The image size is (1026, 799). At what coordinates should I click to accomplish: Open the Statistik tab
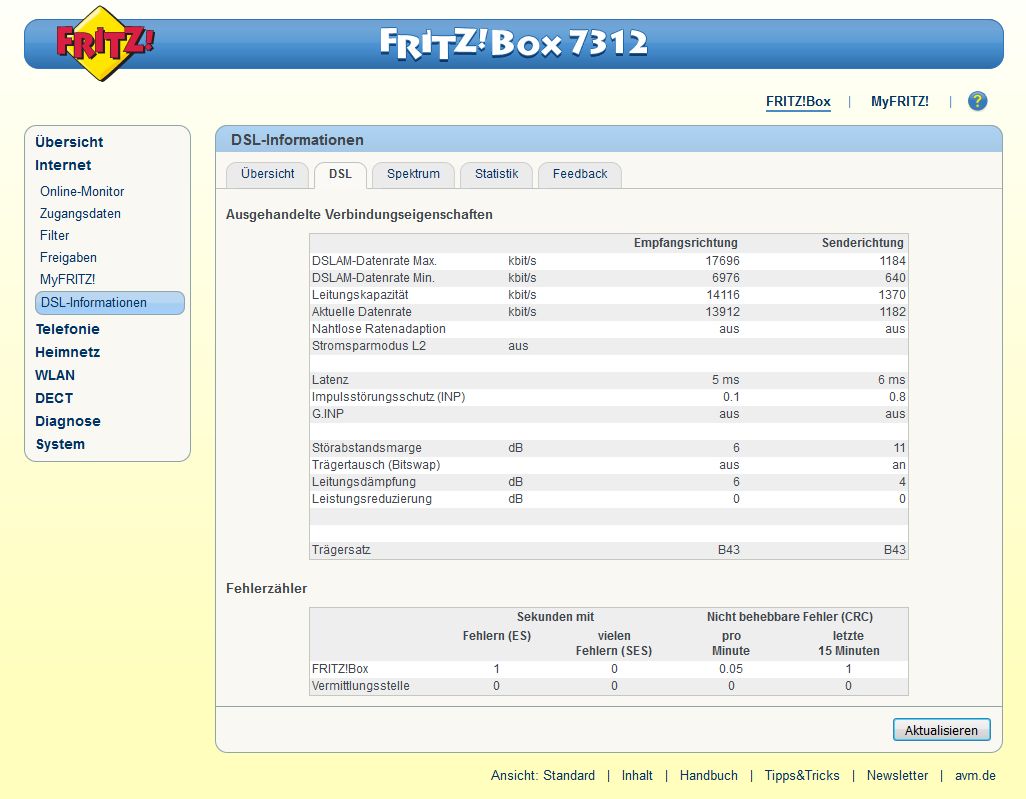click(496, 174)
